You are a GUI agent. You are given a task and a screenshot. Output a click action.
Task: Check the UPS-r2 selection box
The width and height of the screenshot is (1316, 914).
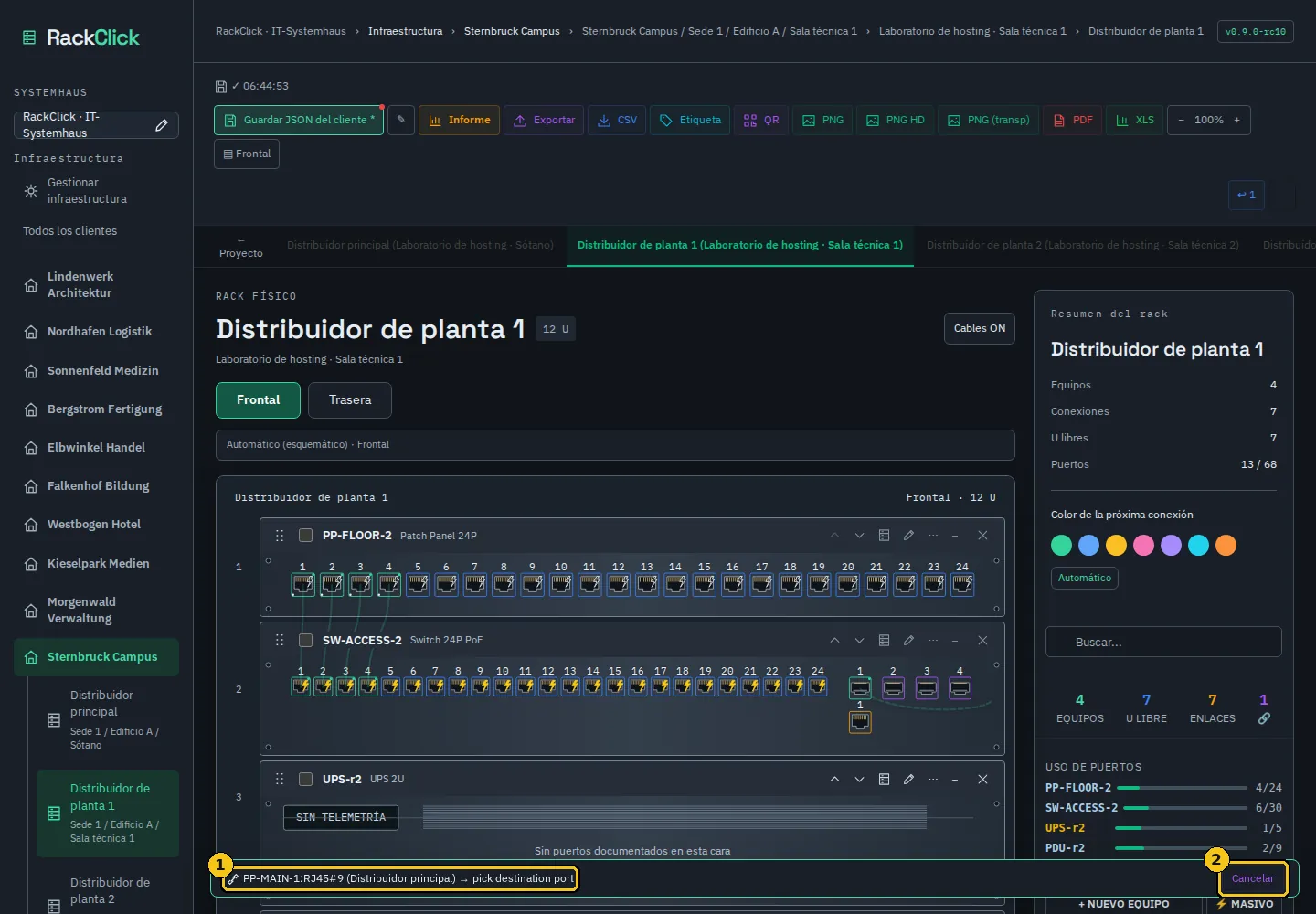pyautogui.click(x=306, y=780)
